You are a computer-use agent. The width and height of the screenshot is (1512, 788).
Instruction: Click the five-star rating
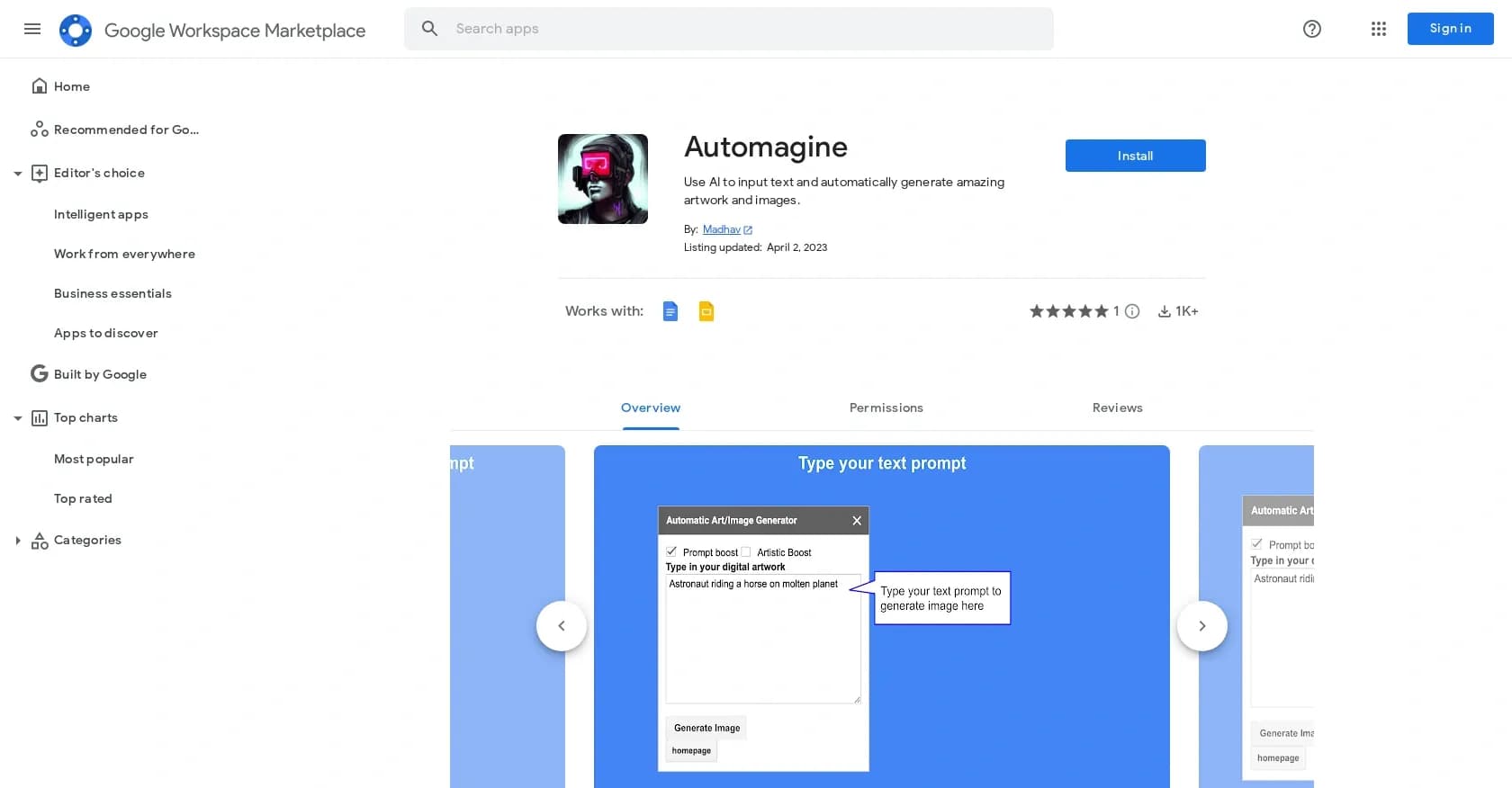point(1069,311)
